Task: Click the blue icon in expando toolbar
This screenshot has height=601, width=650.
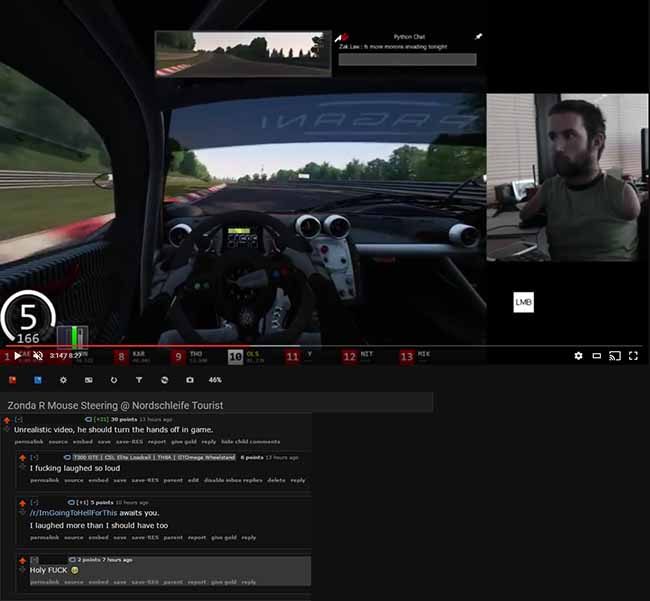Action: 38,380
